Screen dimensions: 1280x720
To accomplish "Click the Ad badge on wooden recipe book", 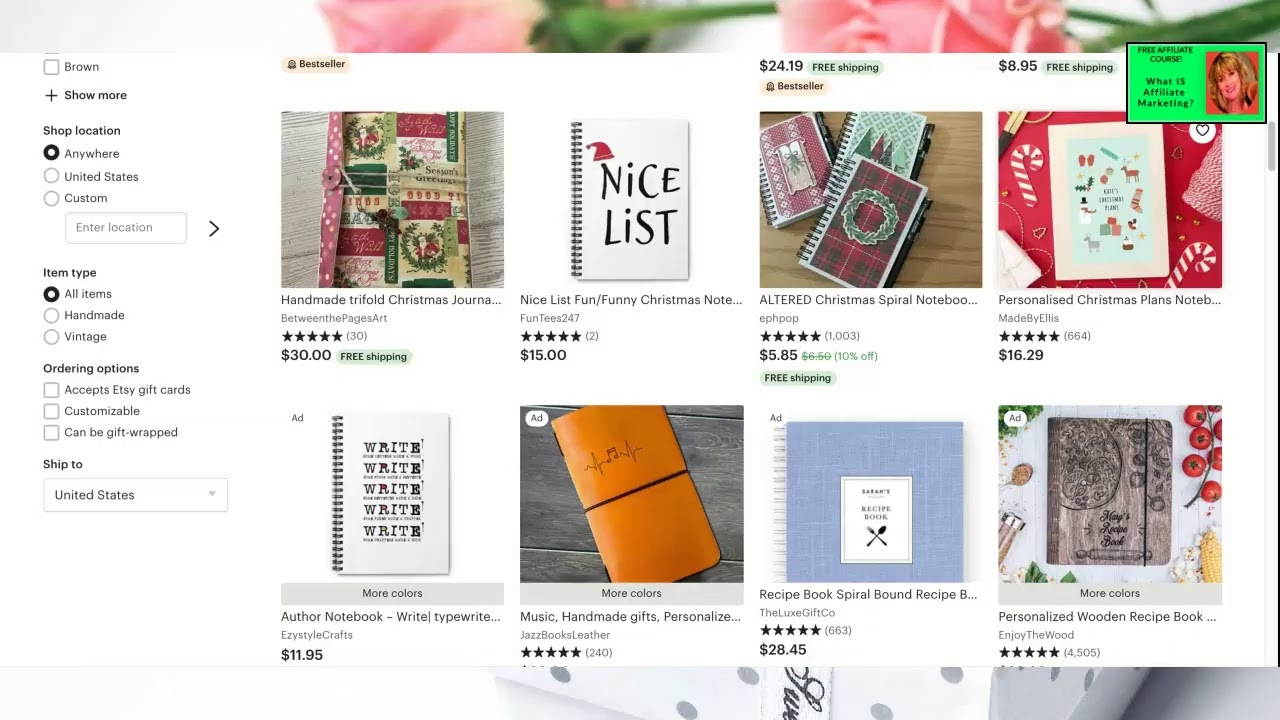I will click(x=1015, y=418).
